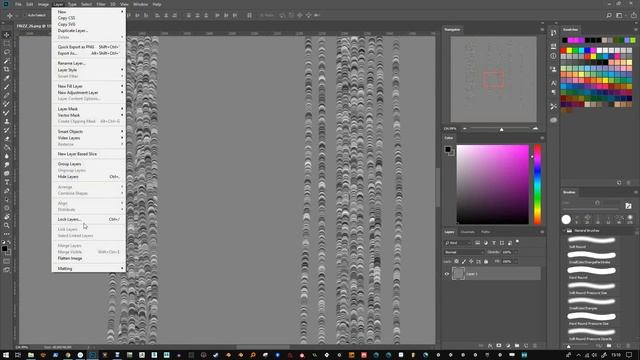Add layer style fx button
Image resolution: width=640 pixels, height=360 pixels.
(490, 346)
